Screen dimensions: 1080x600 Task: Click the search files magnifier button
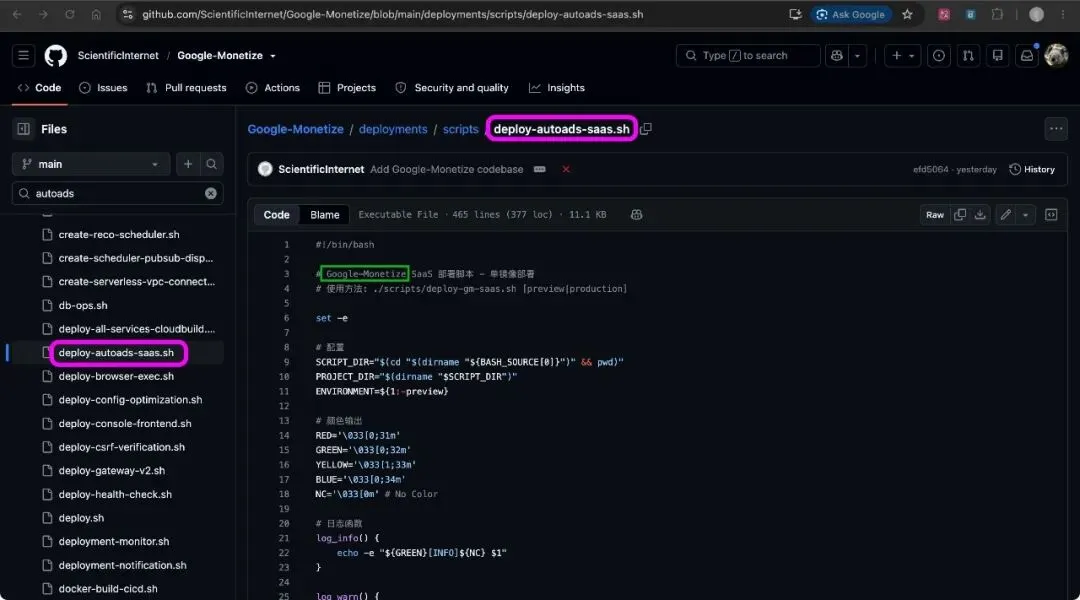(211, 164)
